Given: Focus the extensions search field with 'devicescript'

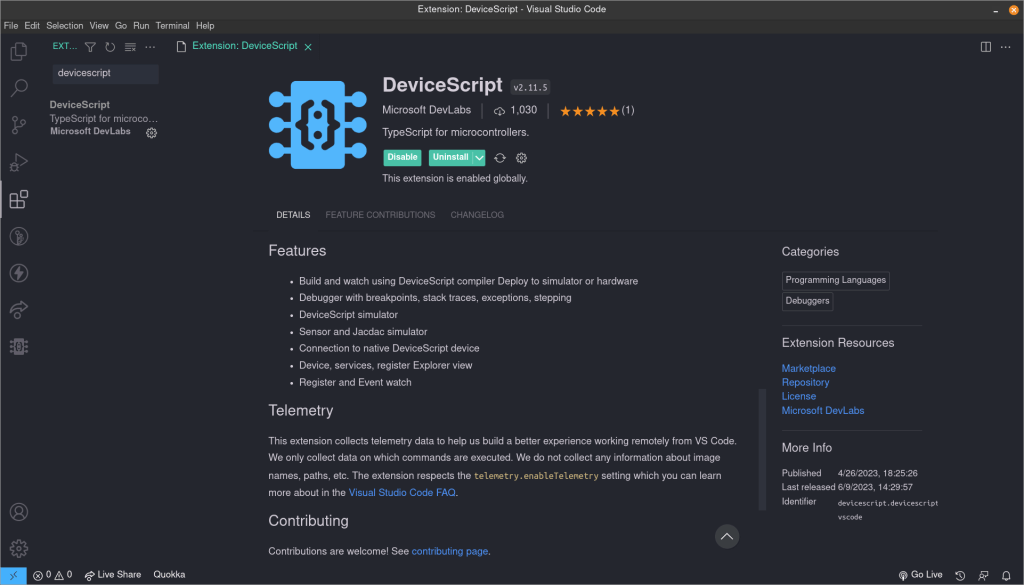Looking at the screenshot, I should (105, 73).
